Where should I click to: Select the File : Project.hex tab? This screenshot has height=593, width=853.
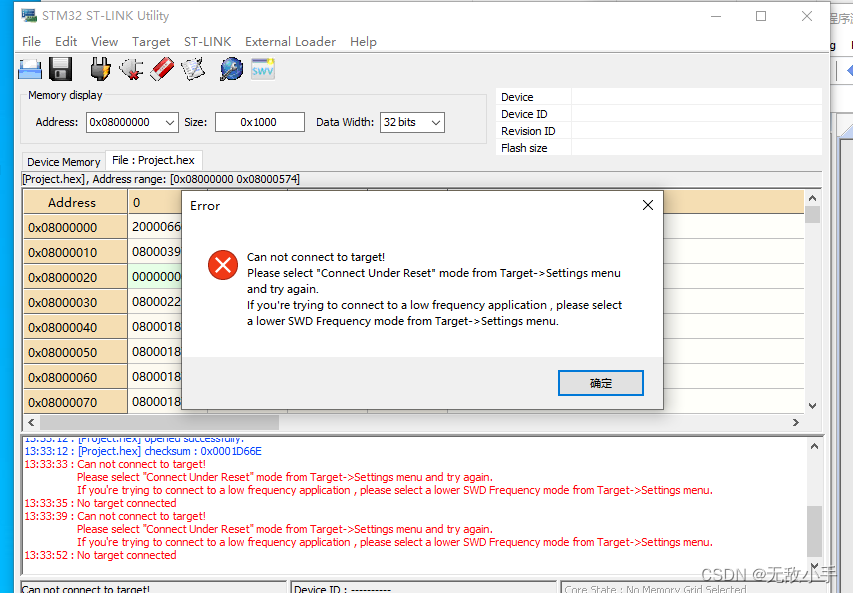(153, 160)
